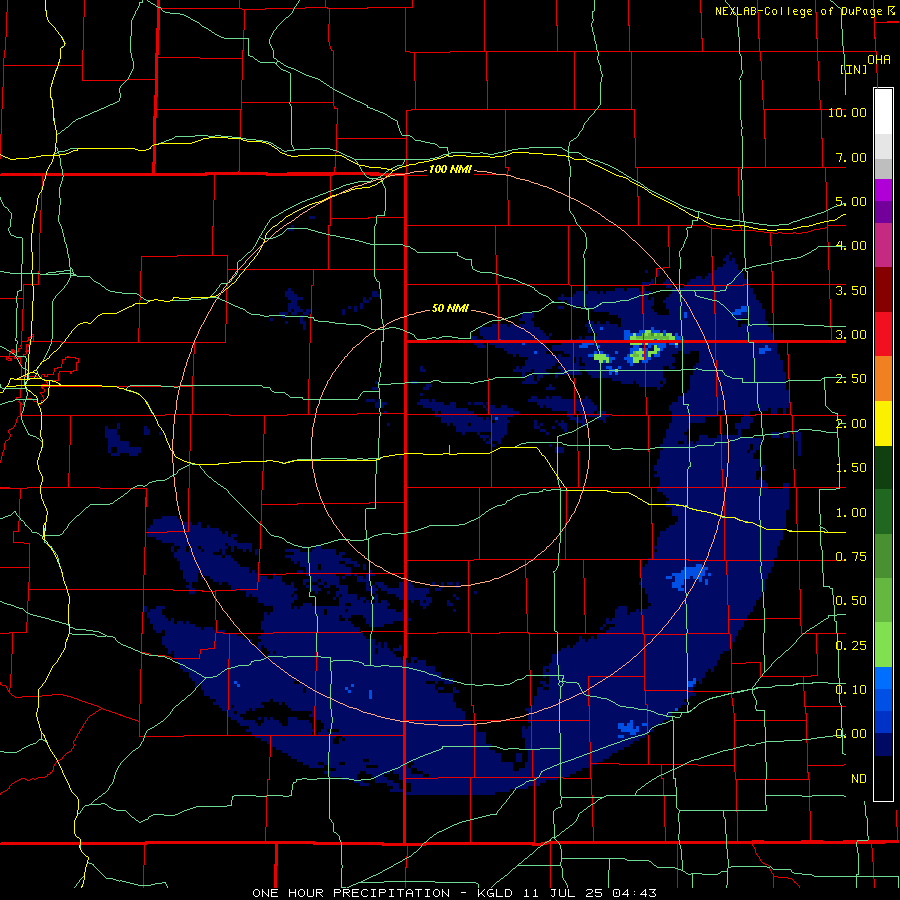Viewport: 900px width, 900px height.
Task: Select the 5.00 scale value
Action: [x=851, y=201]
